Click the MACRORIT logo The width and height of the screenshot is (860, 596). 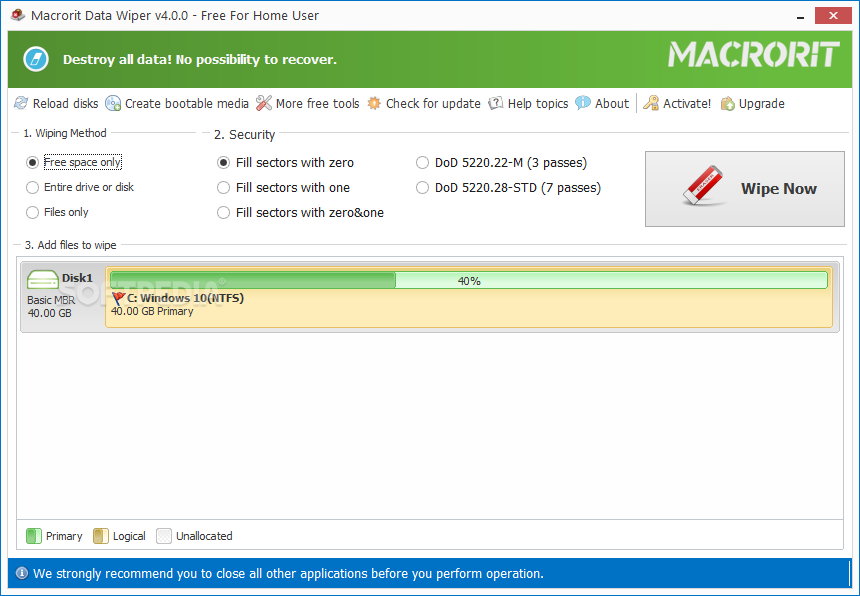[x=753, y=55]
